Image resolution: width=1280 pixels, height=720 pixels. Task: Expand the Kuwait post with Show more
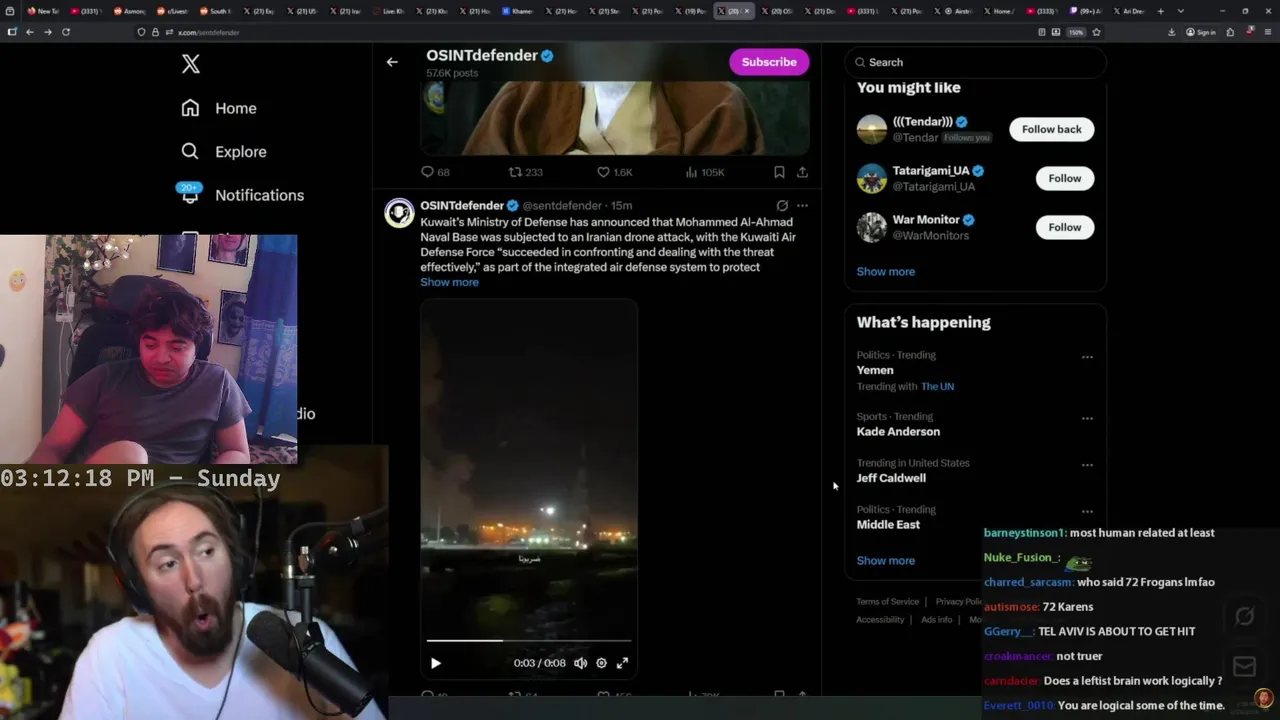click(x=449, y=282)
